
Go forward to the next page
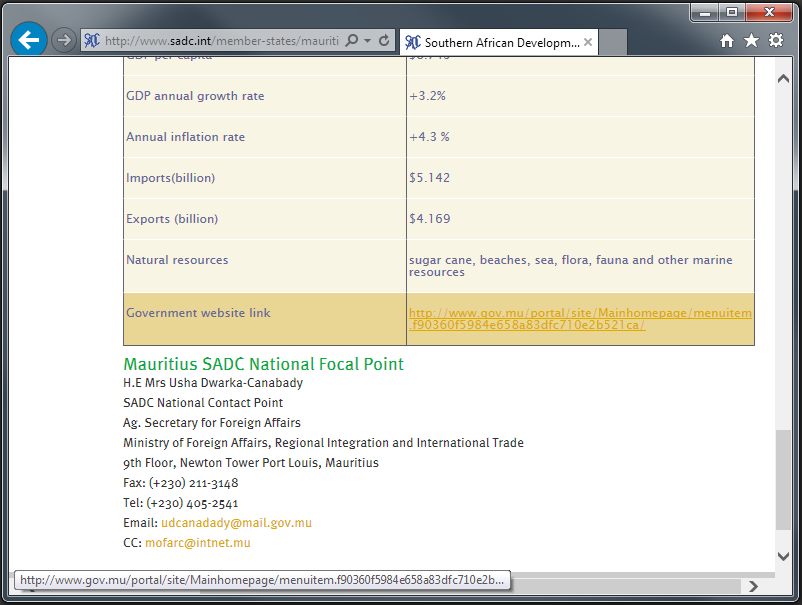(x=64, y=40)
